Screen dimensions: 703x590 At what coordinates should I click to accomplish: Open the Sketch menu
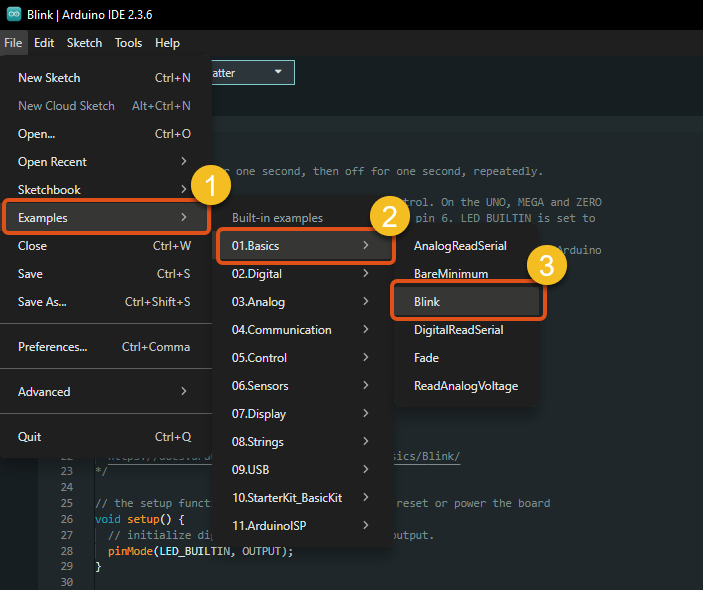click(84, 43)
